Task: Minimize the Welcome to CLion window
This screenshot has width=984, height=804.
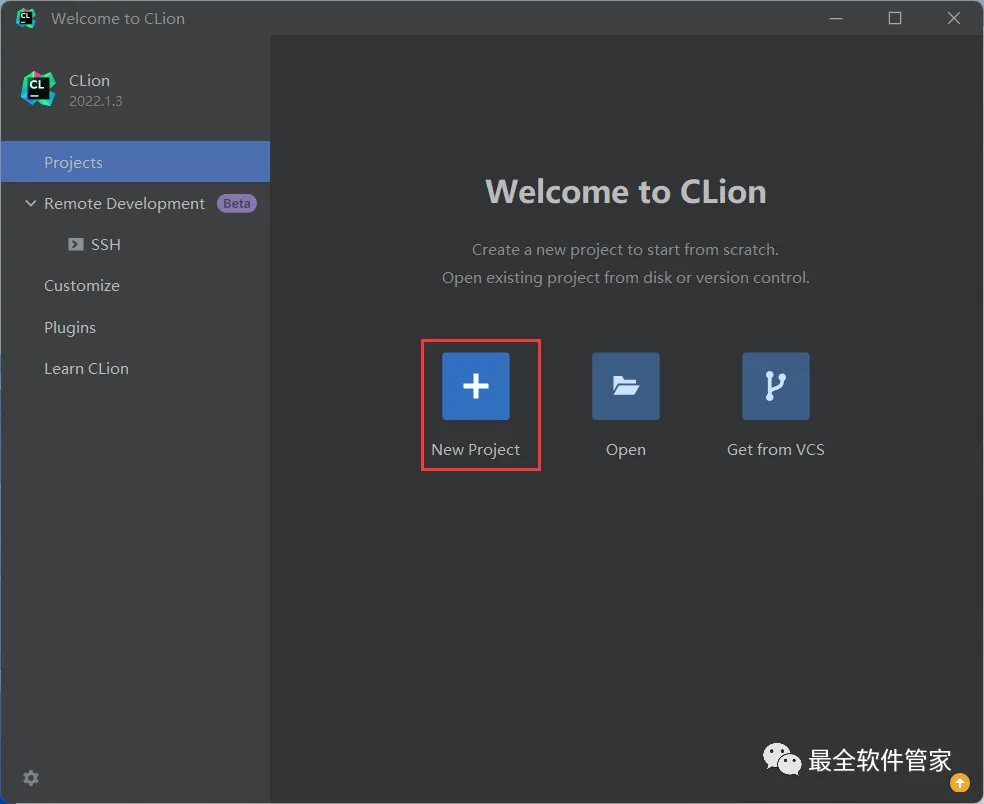Action: 836,18
